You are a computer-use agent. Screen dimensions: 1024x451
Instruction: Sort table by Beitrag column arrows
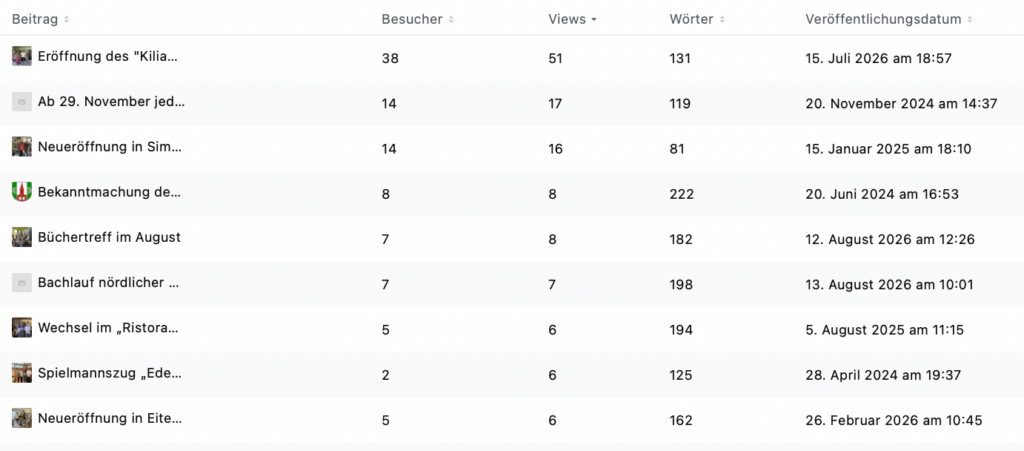[67, 20]
